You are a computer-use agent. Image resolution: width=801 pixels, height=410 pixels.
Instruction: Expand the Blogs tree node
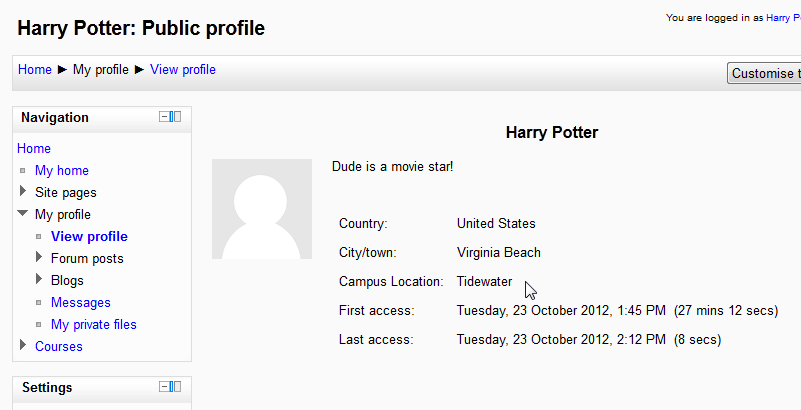(39, 280)
